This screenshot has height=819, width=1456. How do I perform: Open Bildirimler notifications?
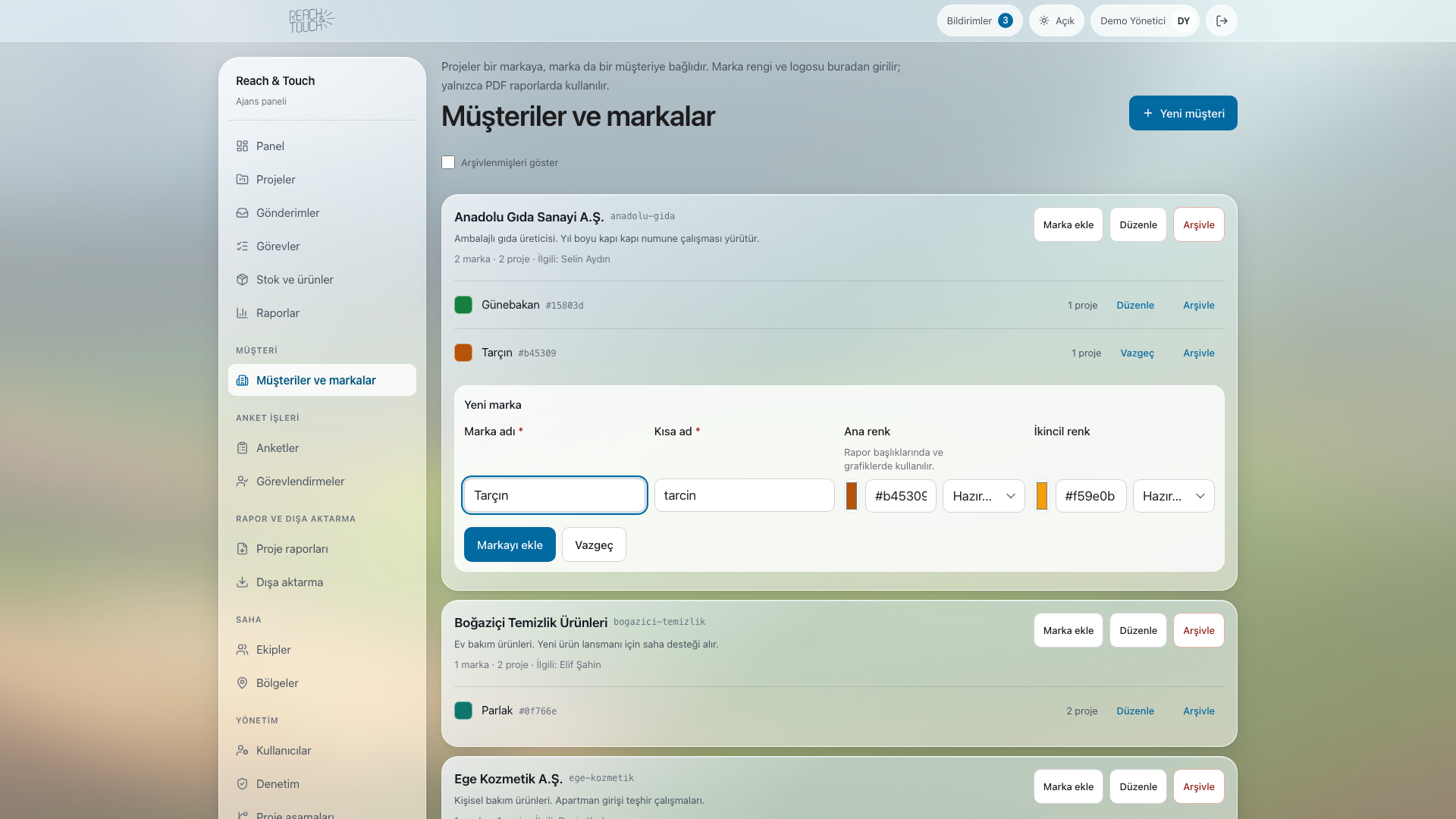(980, 20)
